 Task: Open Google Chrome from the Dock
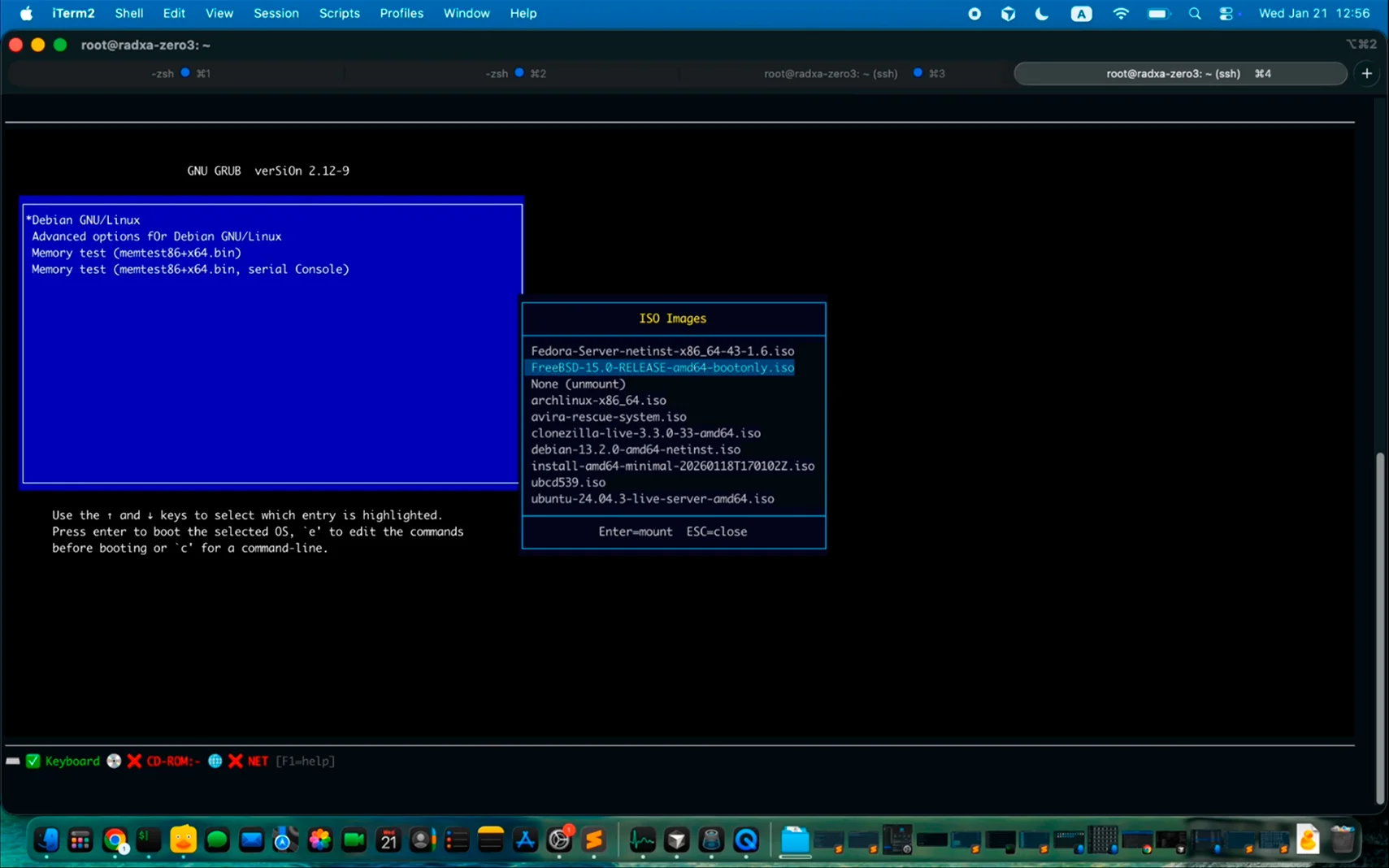pyautogui.click(x=115, y=841)
